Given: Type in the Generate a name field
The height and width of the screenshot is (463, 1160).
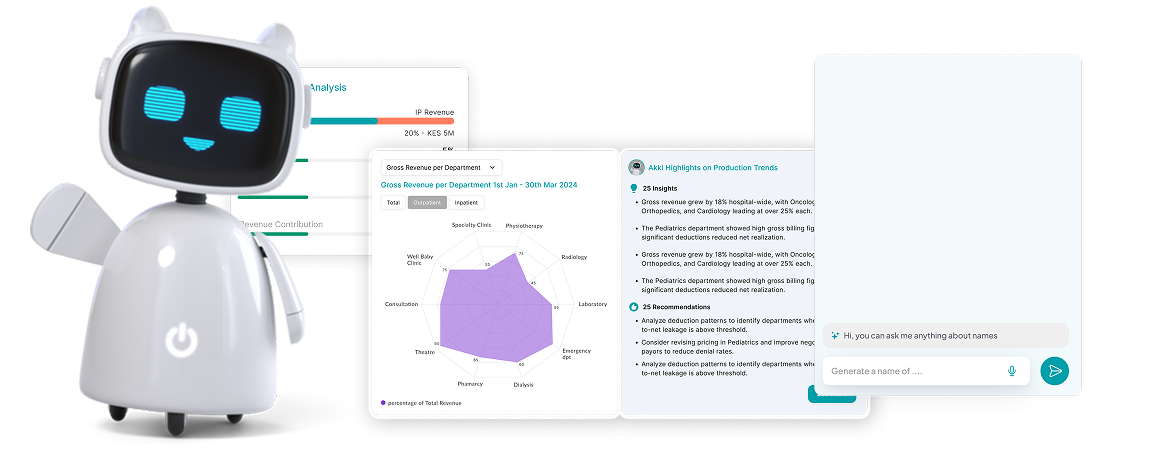Looking at the screenshot, I should [910, 371].
